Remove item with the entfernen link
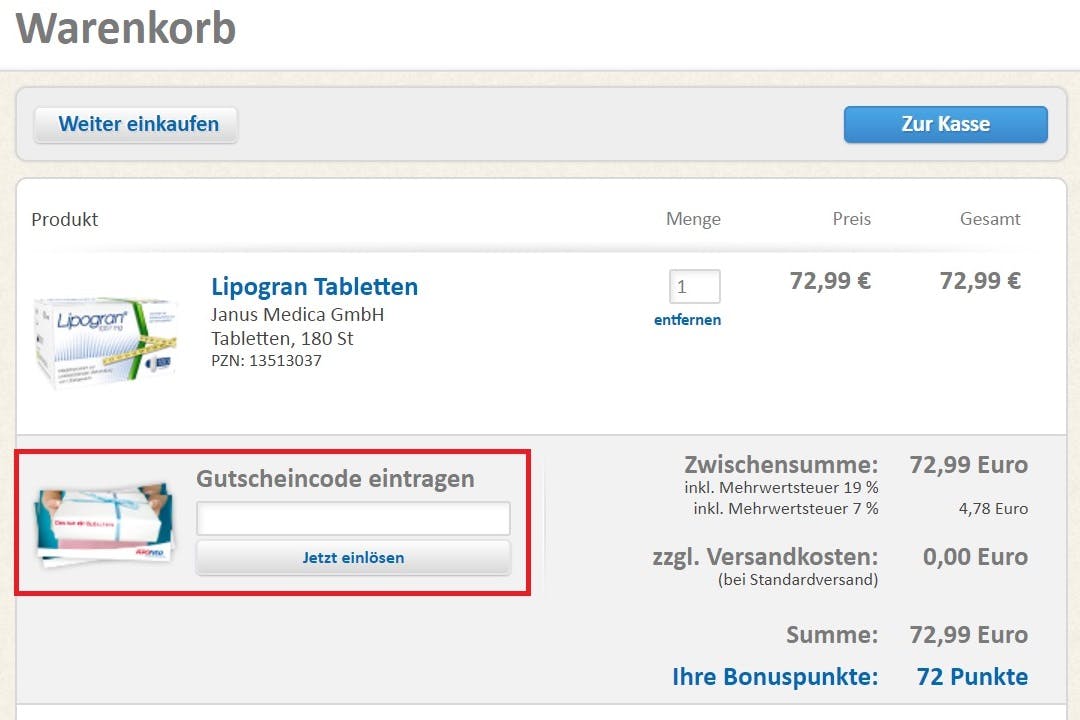 tap(687, 320)
